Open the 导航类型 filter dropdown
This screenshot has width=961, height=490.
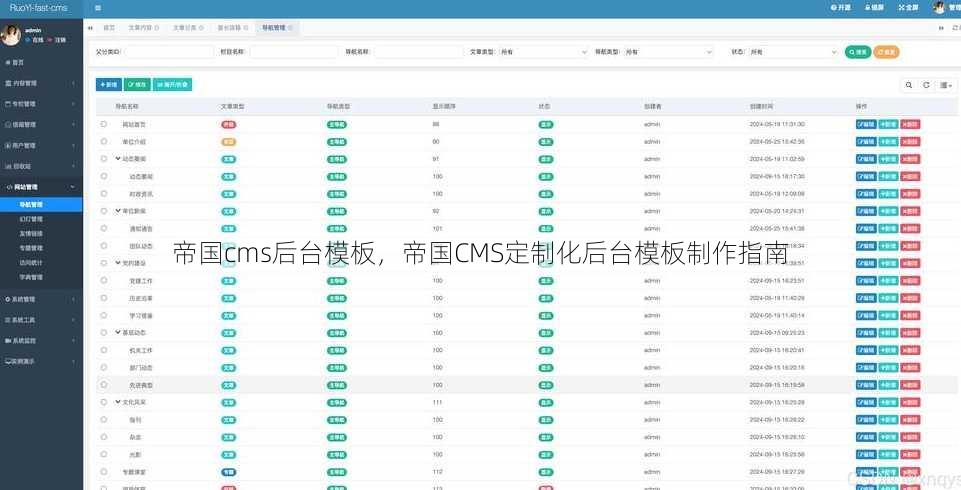click(668, 53)
